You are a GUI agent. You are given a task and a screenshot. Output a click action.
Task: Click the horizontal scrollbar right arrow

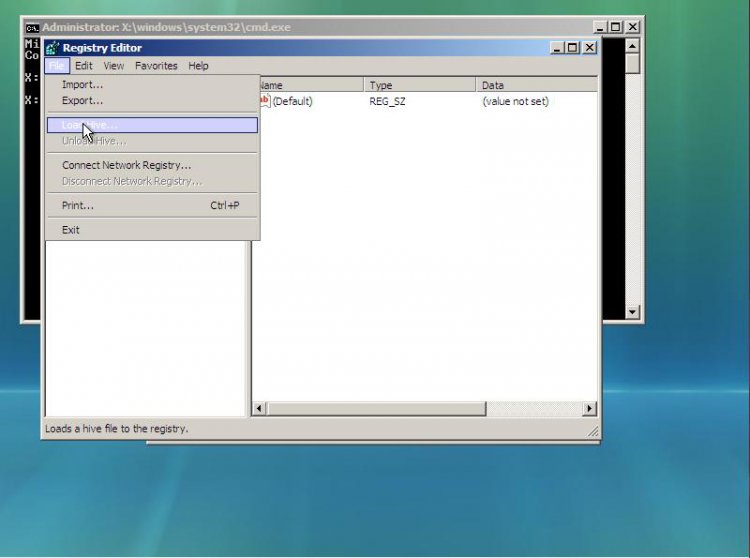tap(589, 409)
